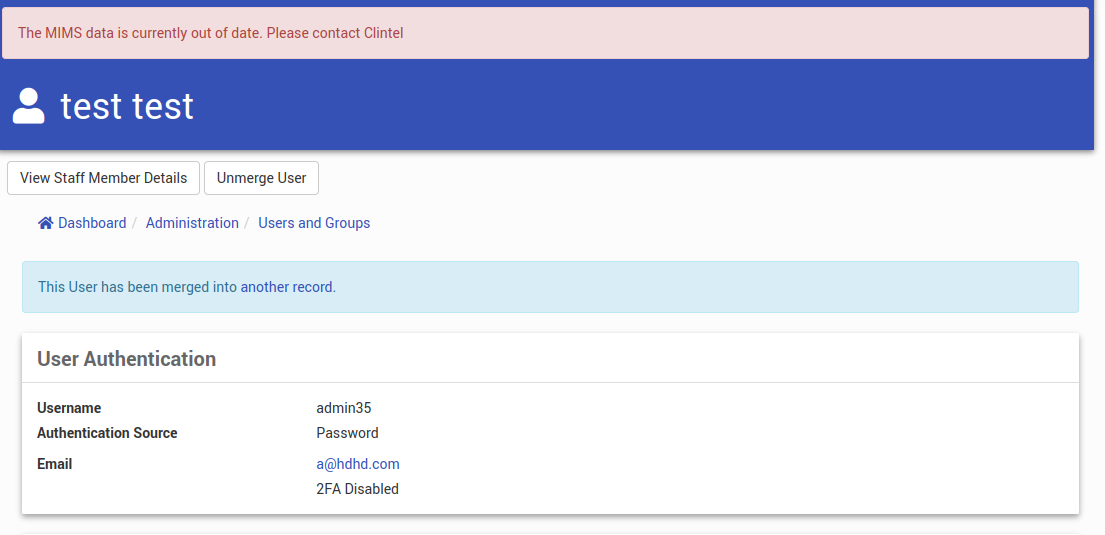The width and height of the screenshot is (1105, 535).
Task: Click the Password authentication source value
Action: pos(347,433)
